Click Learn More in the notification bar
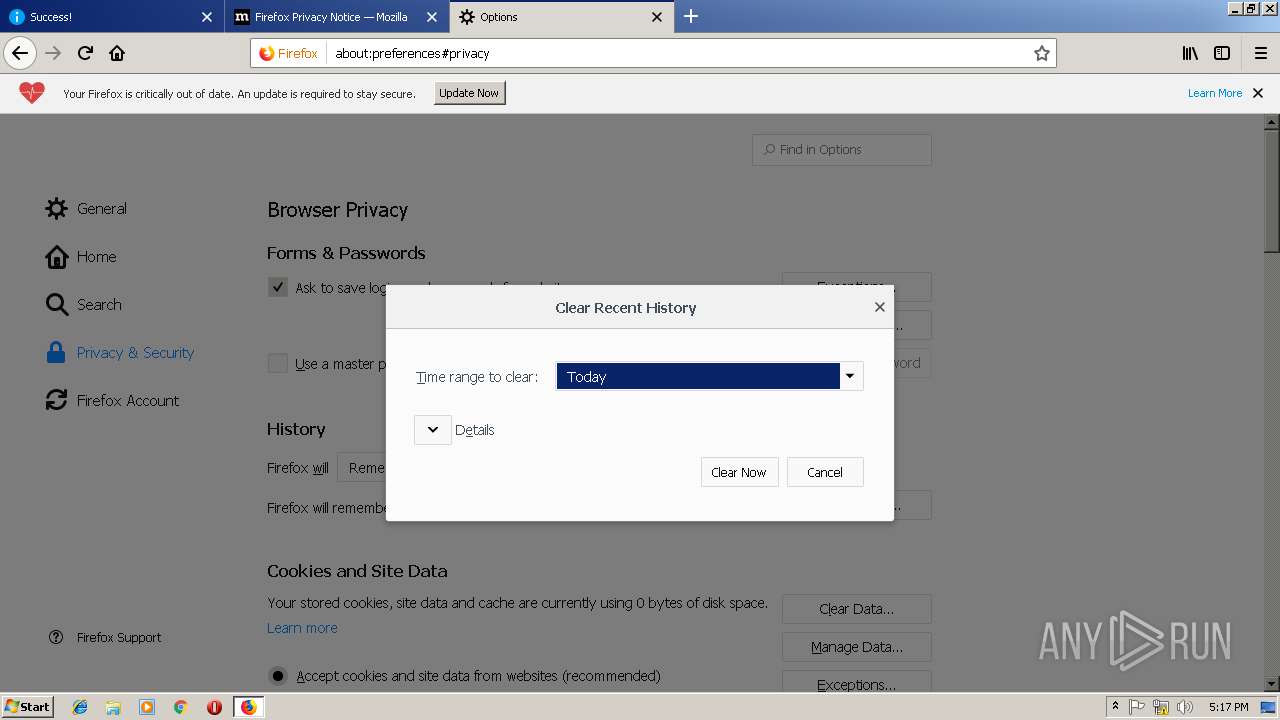The image size is (1280, 720). [1215, 93]
